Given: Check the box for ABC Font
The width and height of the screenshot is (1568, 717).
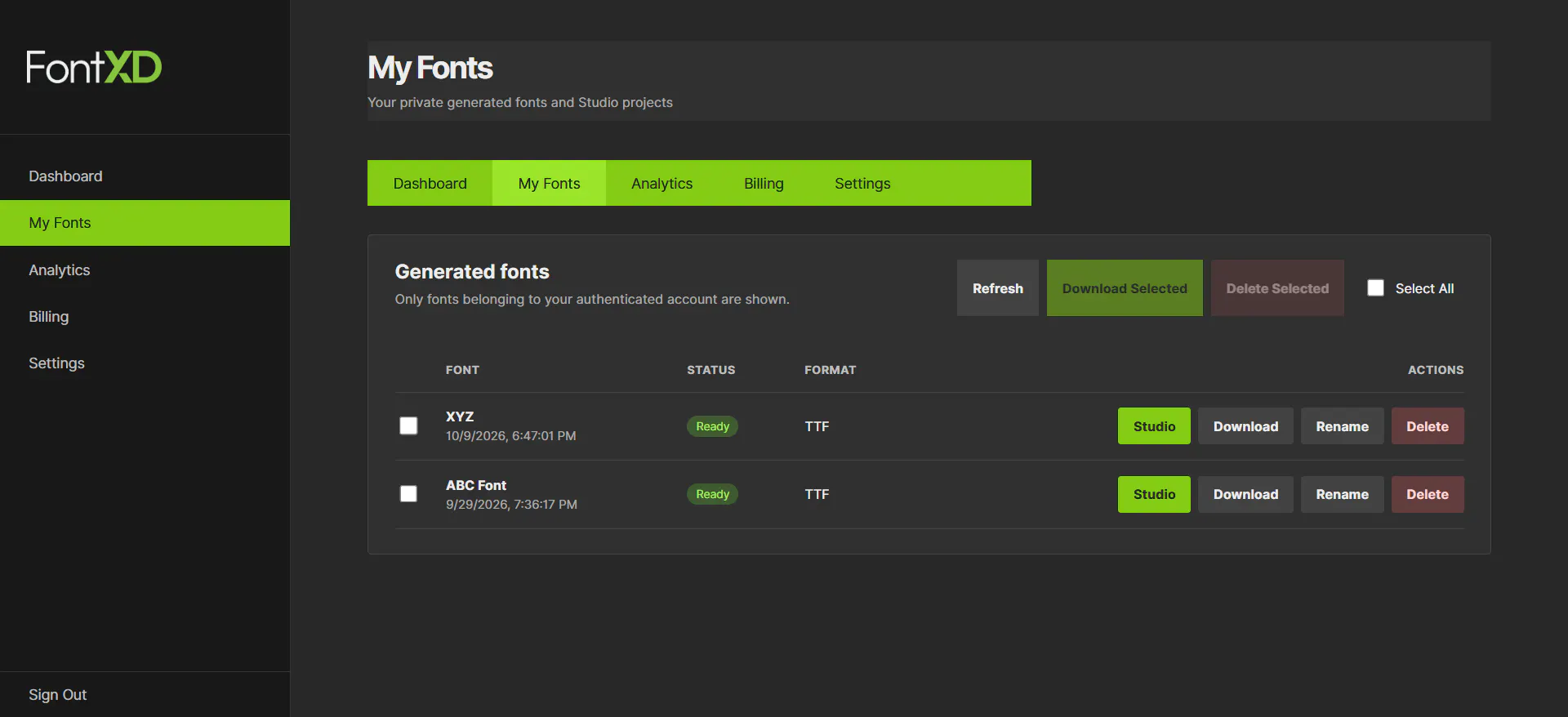Looking at the screenshot, I should [x=408, y=494].
